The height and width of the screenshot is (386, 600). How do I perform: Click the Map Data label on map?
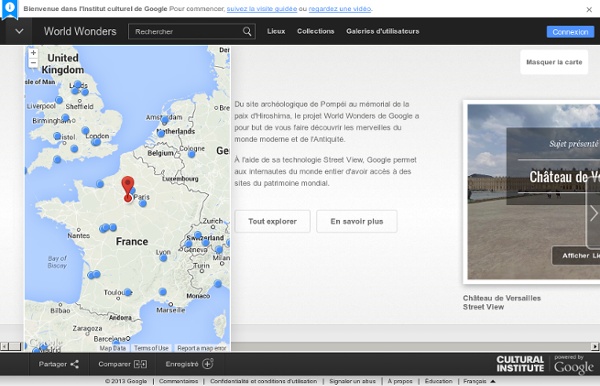[x=112, y=348]
